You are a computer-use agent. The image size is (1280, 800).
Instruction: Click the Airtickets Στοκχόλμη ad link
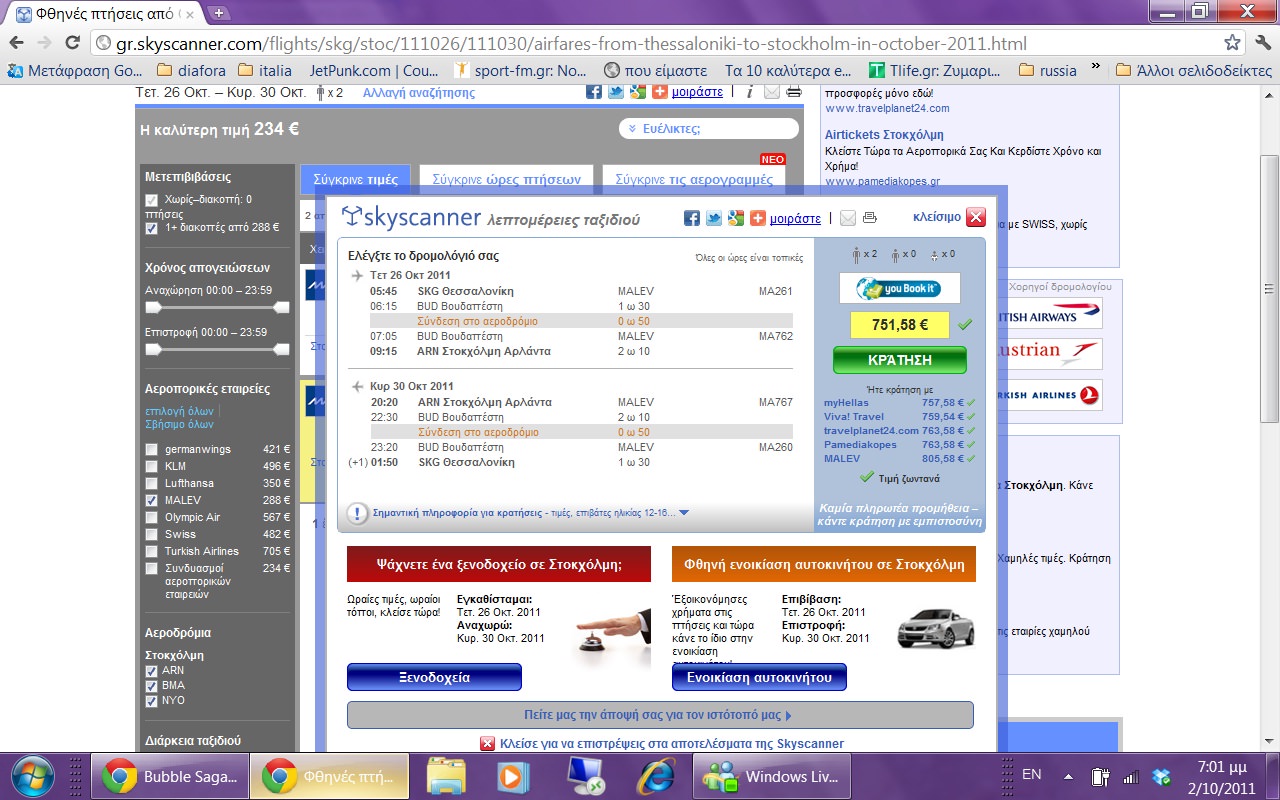point(884,134)
